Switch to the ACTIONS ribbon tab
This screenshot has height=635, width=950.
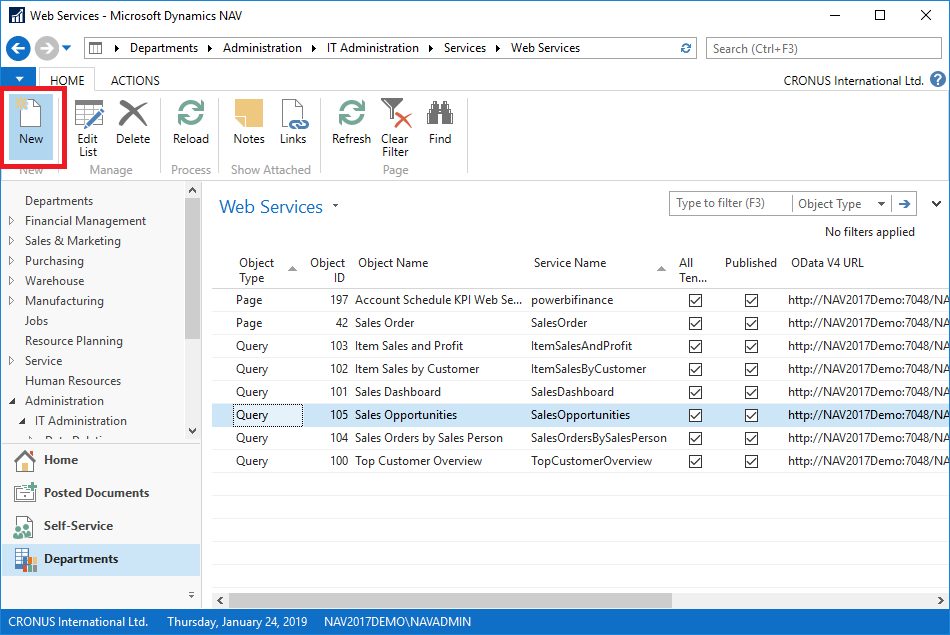tap(135, 81)
